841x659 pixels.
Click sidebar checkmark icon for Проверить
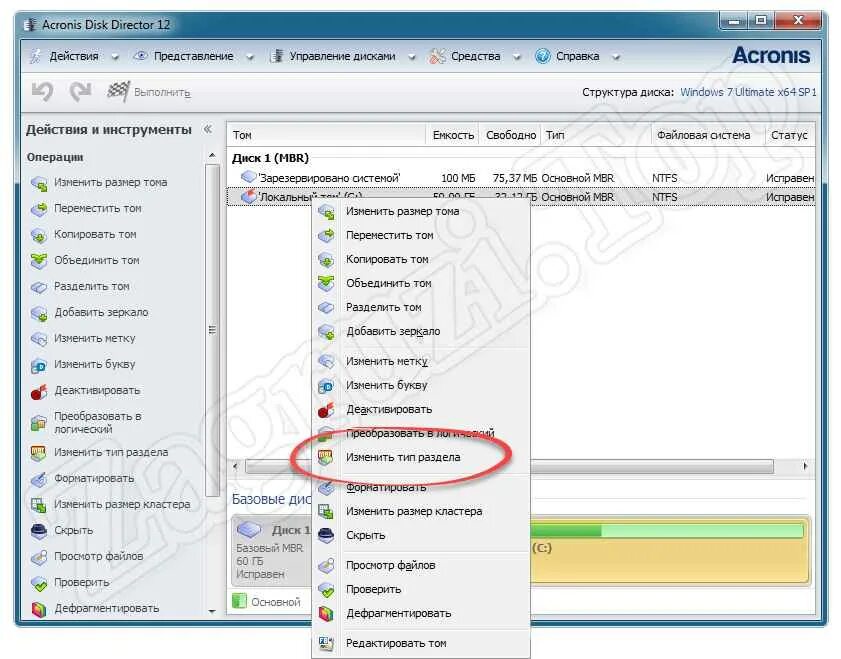click(39, 583)
